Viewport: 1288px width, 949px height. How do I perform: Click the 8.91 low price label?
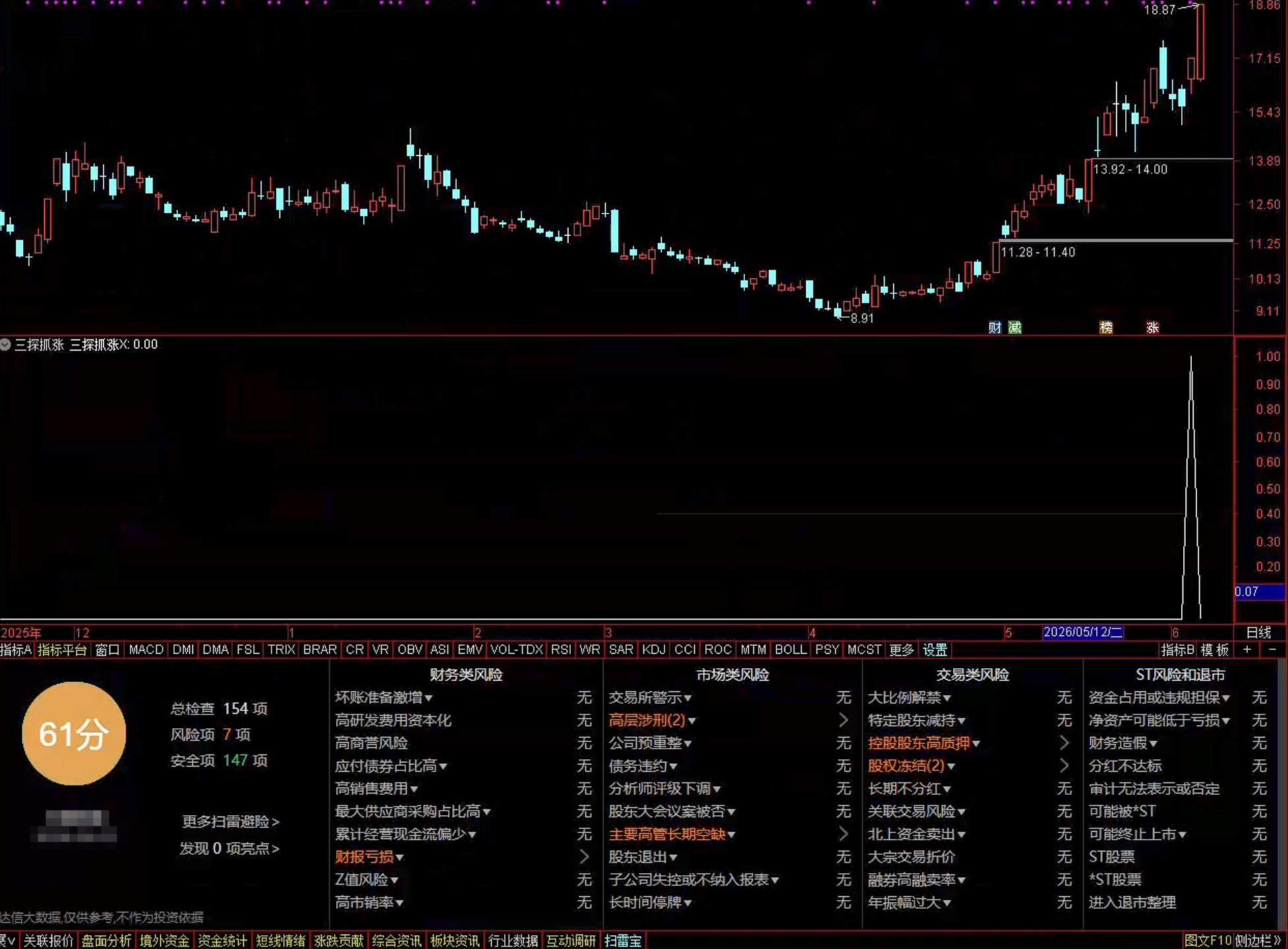click(x=862, y=318)
